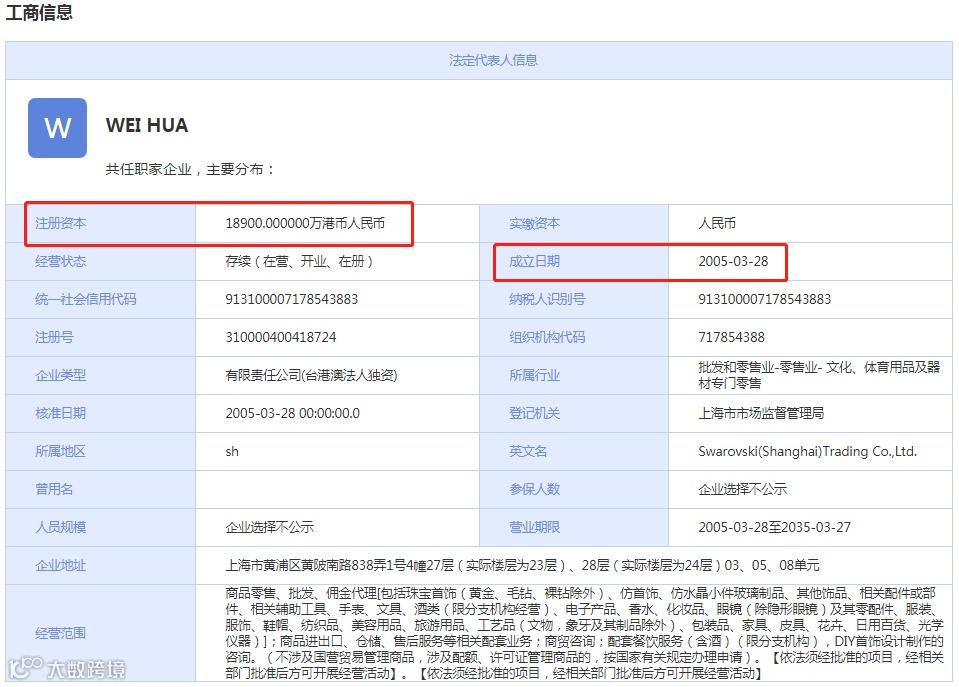Select registered capital value 18900.000000万港币人民币
The width and height of the screenshot is (959, 687).
point(305,223)
